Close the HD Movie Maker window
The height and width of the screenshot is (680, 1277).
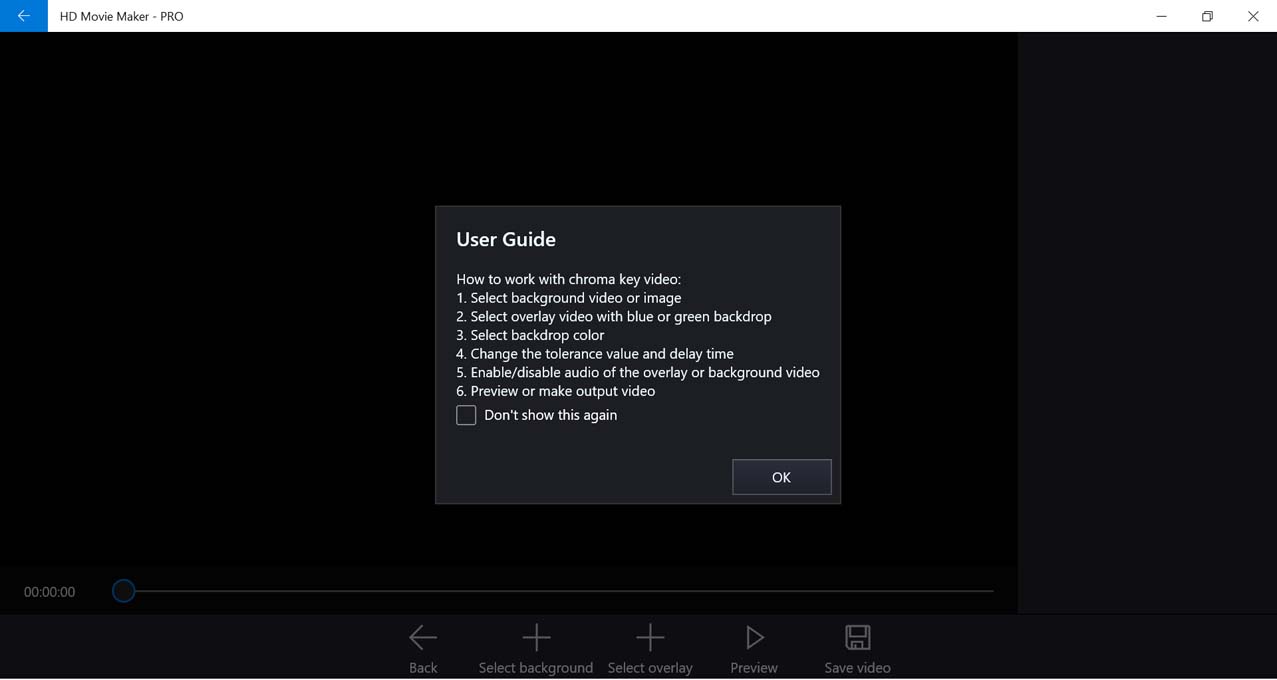(1253, 16)
